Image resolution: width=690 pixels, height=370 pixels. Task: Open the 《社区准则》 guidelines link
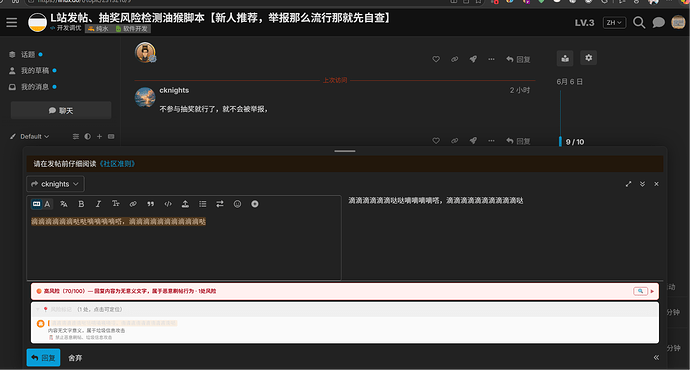[x=117, y=164]
